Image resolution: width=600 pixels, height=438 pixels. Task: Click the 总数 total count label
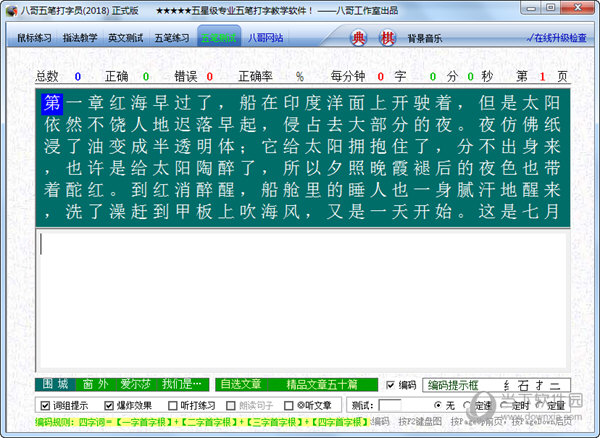coord(47,77)
